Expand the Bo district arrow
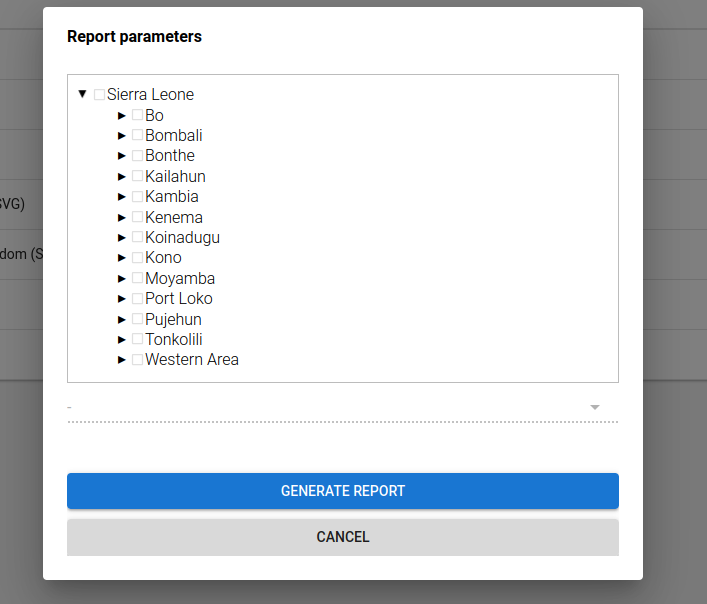707x604 pixels. click(x=121, y=115)
